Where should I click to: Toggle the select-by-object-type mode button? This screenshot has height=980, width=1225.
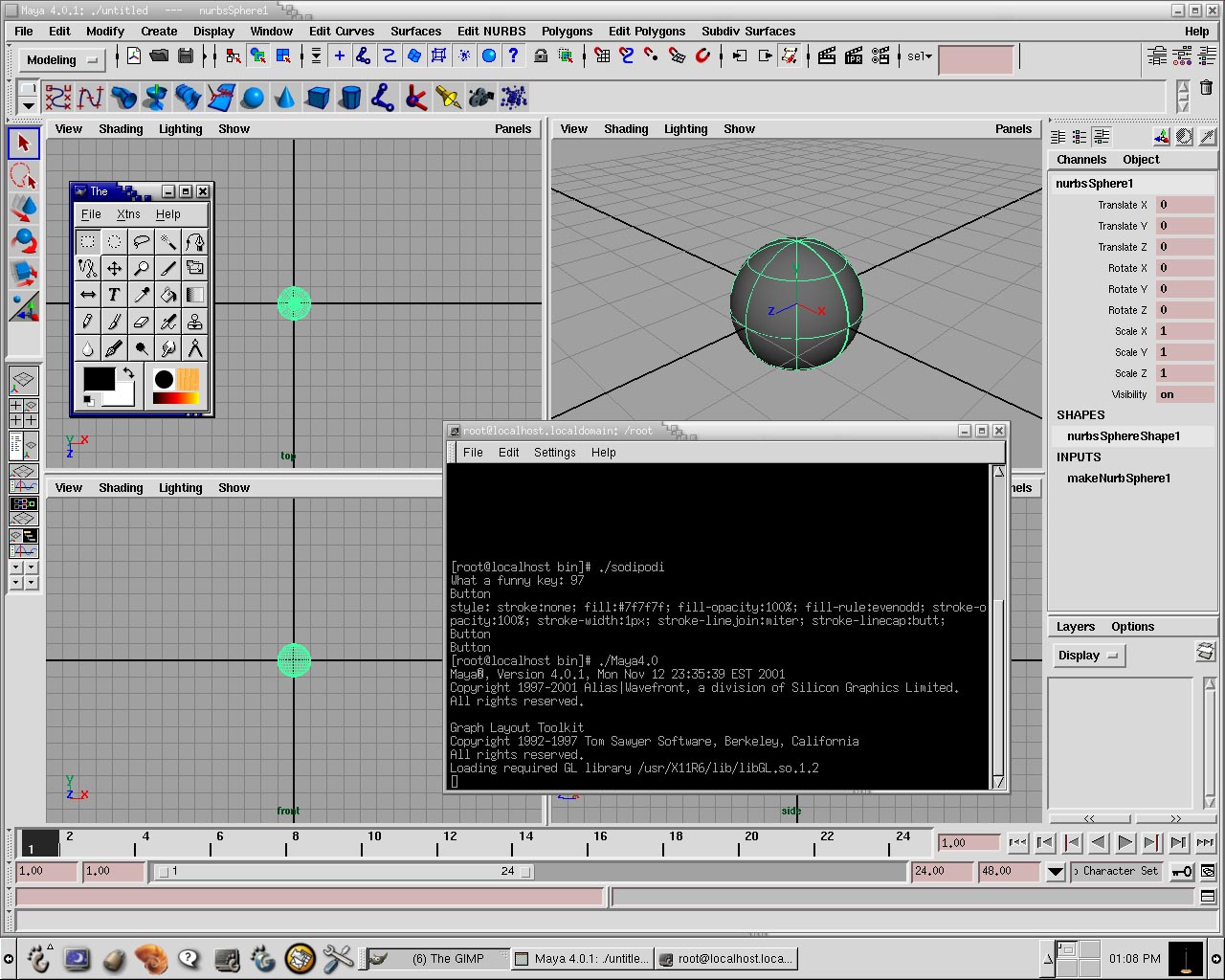[258, 56]
